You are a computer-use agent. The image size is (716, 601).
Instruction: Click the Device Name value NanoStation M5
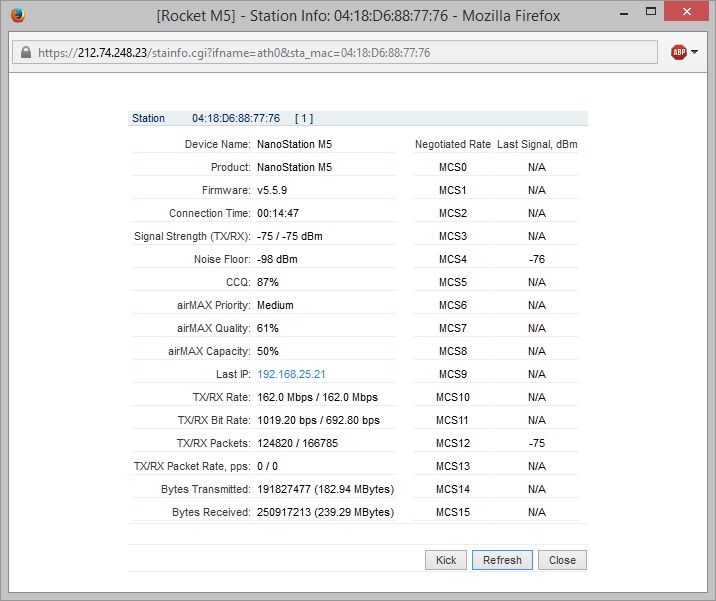pyautogui.click(x=295, y=144)
